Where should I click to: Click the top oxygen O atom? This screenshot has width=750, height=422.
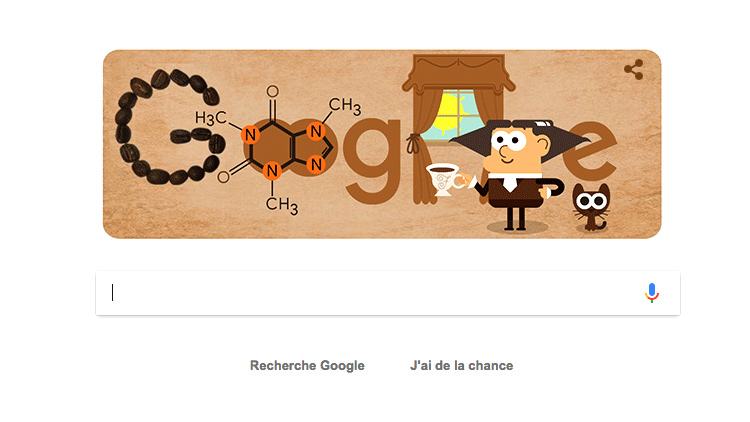pos(273,91)
